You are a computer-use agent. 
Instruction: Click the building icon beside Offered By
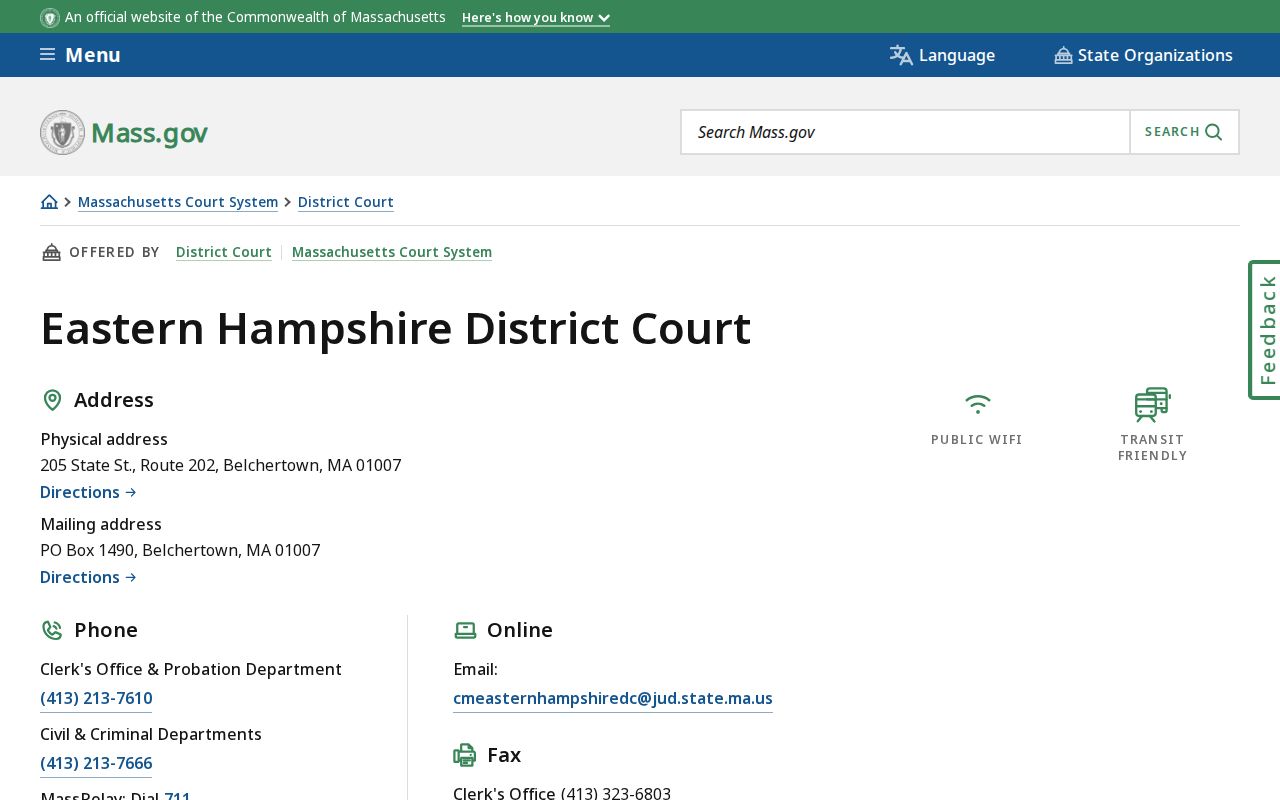51,252
